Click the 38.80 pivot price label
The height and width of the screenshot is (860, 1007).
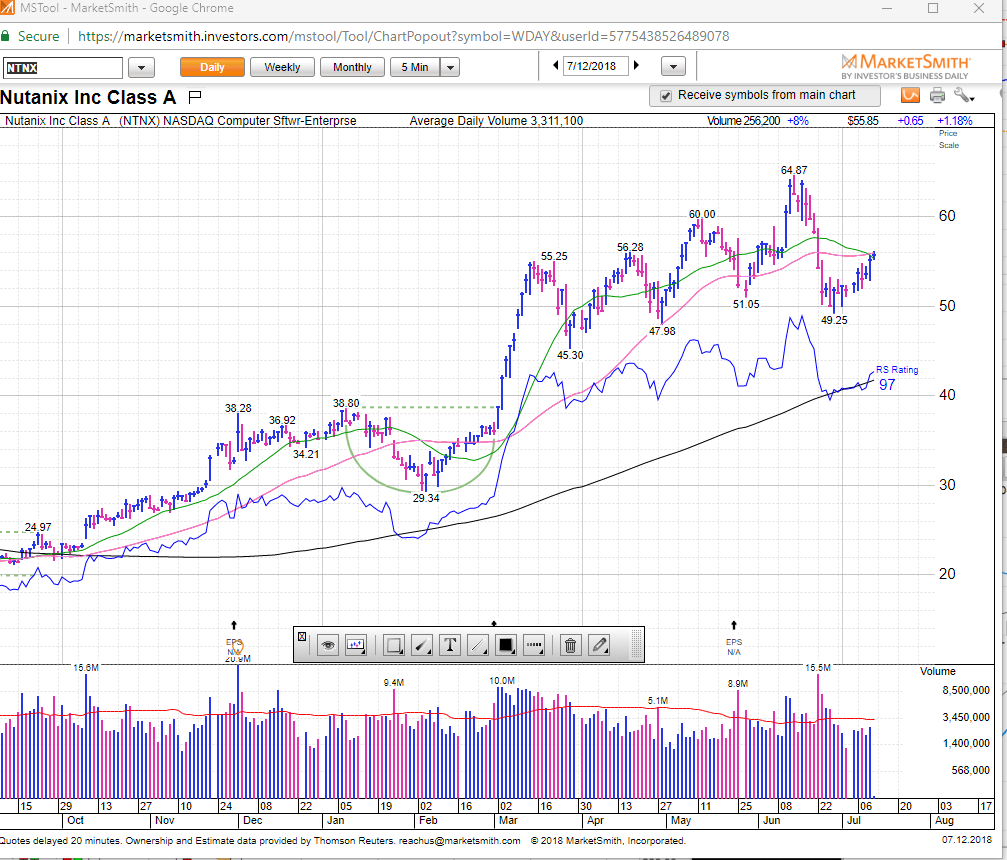coord(346,403)
